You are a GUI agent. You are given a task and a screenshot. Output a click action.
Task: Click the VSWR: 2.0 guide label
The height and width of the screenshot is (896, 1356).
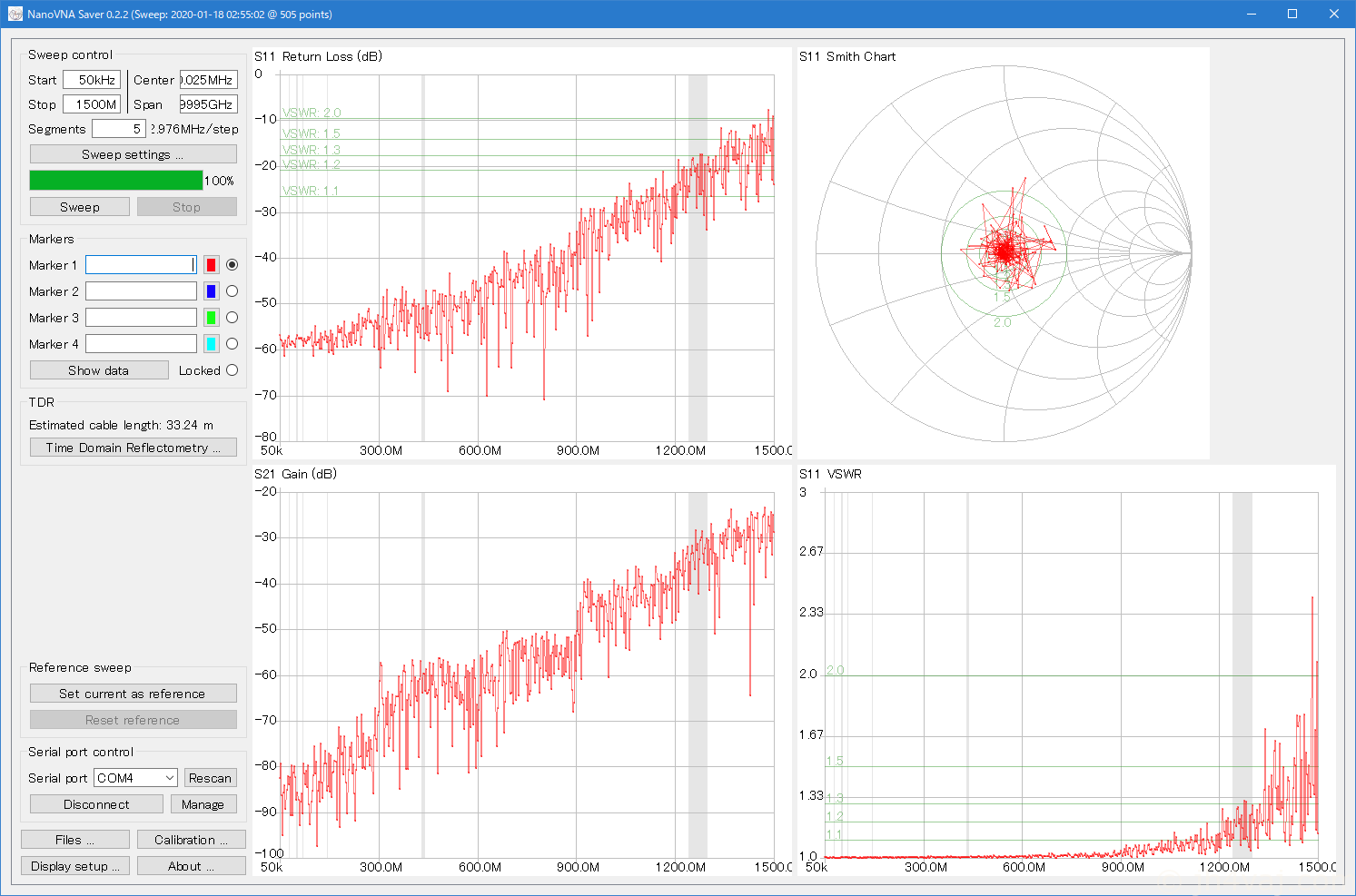[312, 113]
